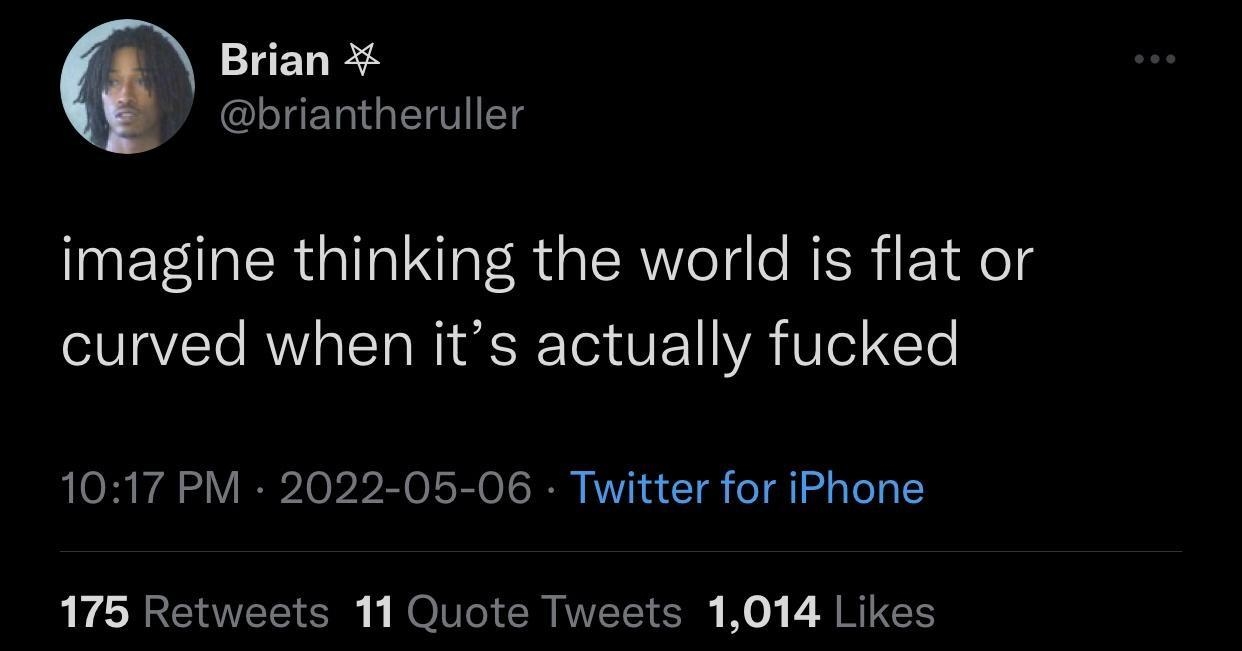
Task: Open Brian's profile picture
Action: pyautogui.click(x=127, y=87)
